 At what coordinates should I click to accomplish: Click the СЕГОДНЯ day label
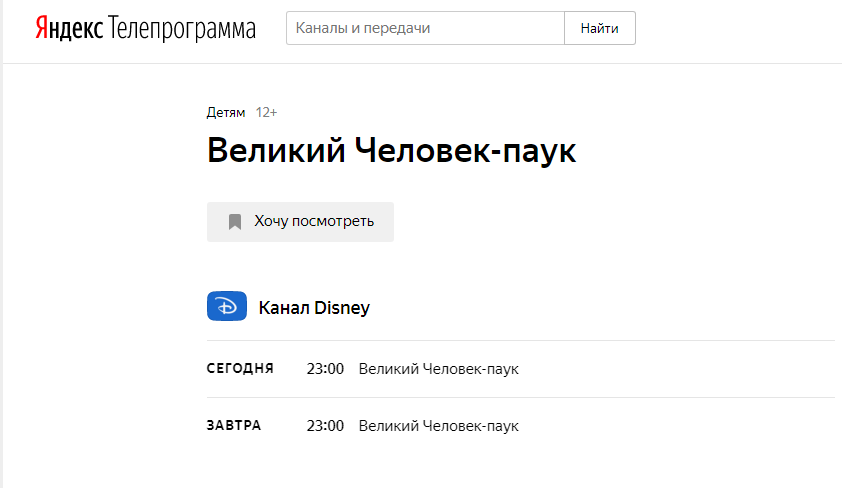click(x=240, y=368)
